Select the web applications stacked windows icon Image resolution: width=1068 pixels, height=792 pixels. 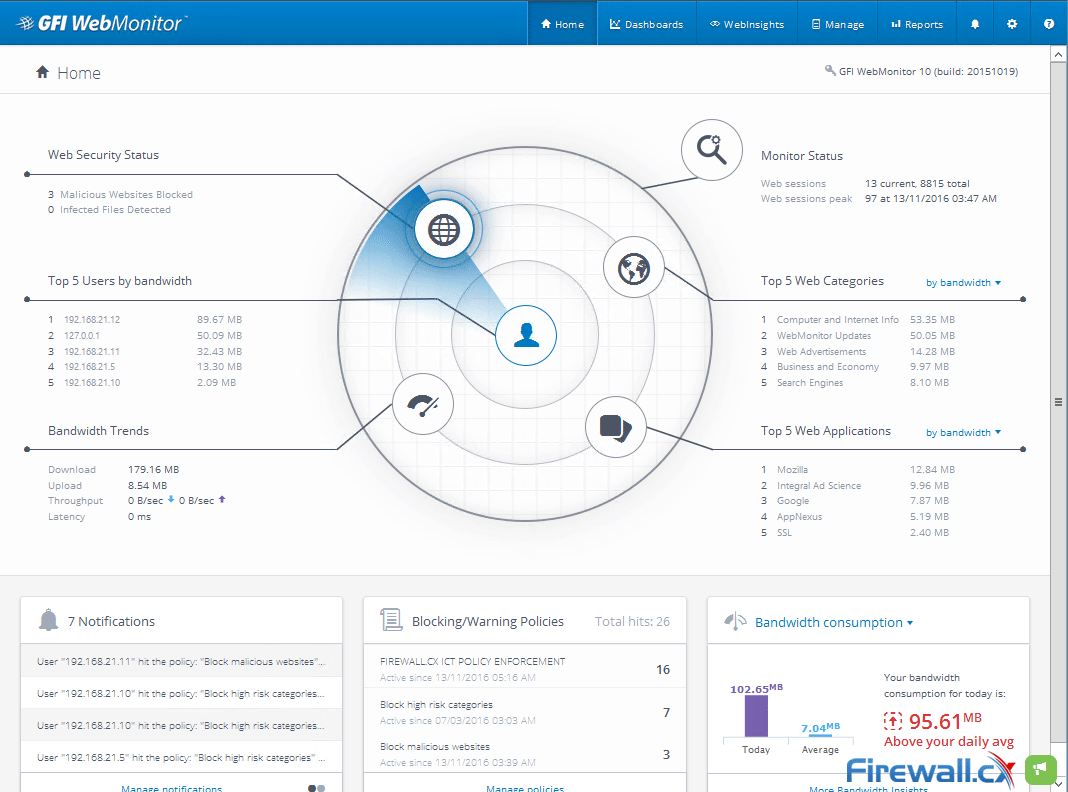616,427
